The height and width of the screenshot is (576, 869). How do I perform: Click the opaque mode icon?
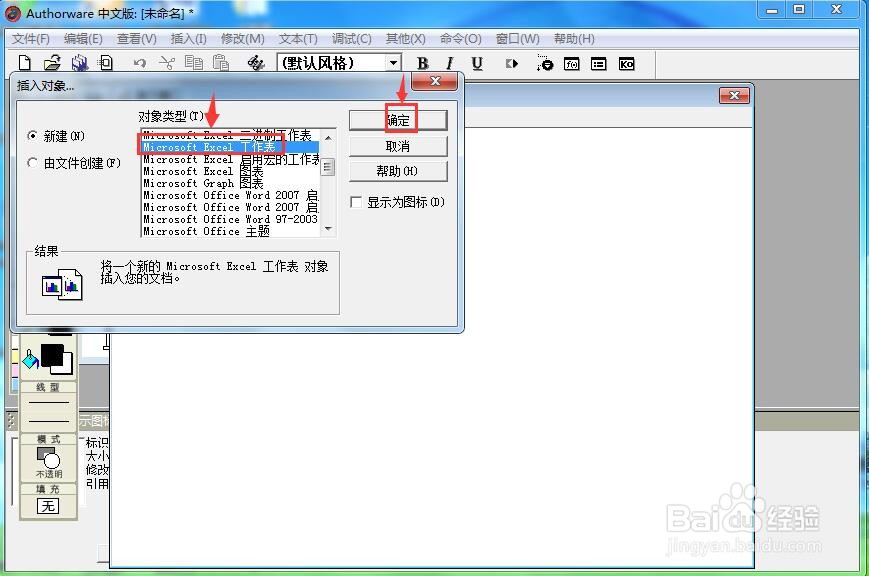point(49,458)
